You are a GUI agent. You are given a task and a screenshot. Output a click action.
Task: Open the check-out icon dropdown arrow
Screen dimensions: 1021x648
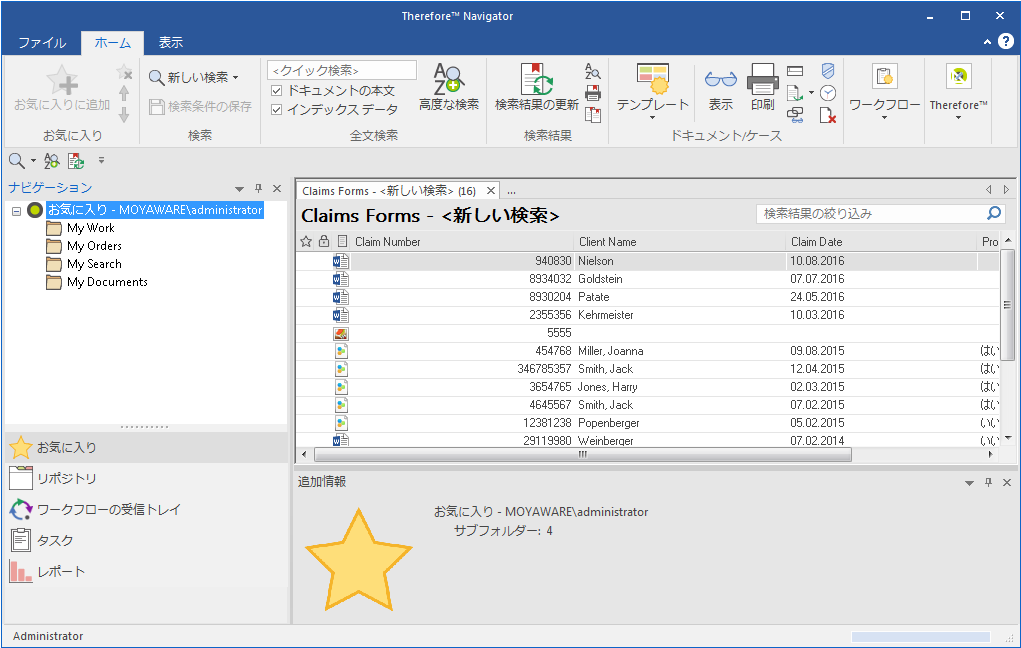[x=811, y=92]
